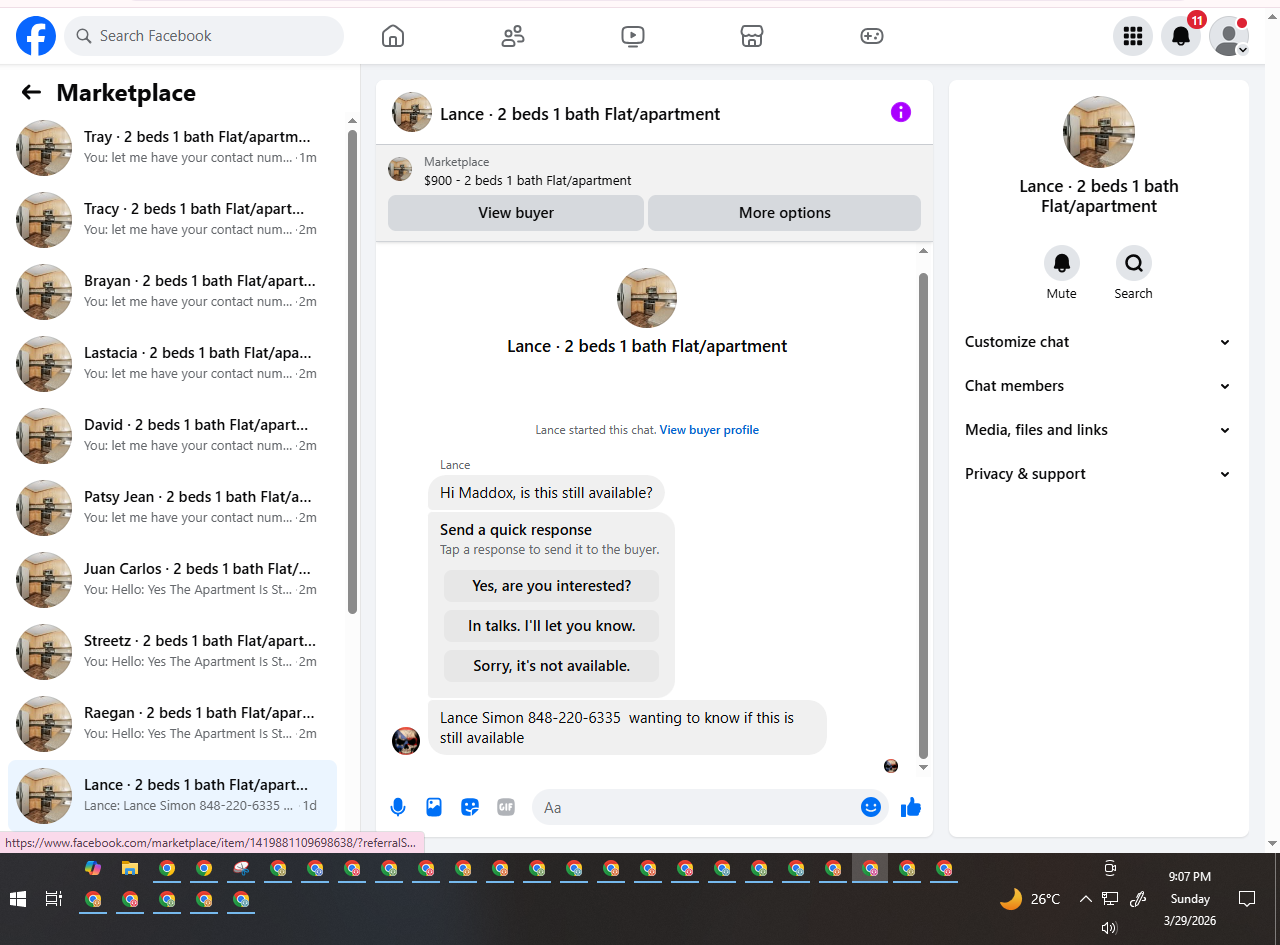
Task: Record a voice clip with microphone icon
Action: 398,807
